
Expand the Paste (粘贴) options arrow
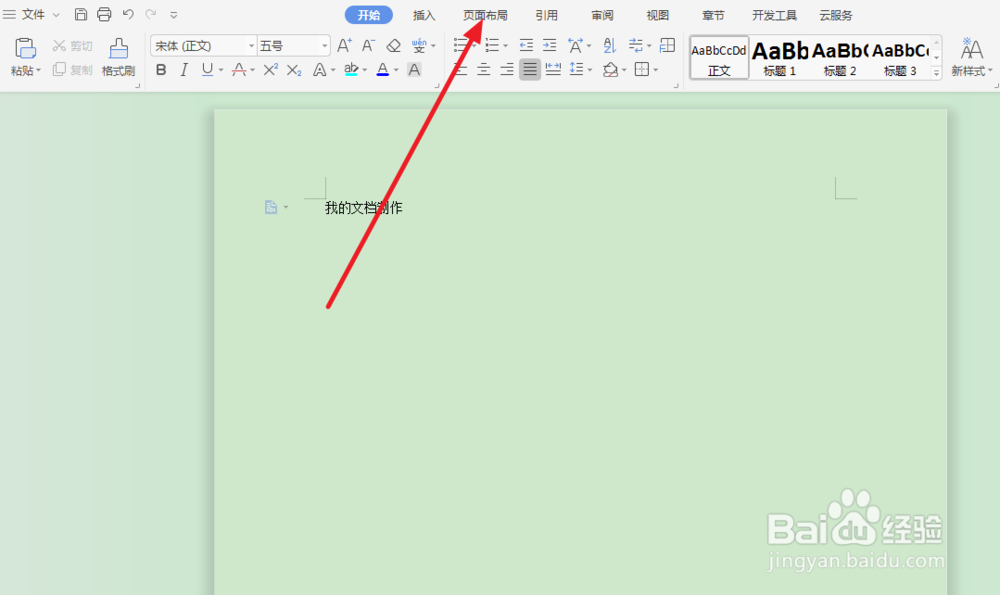tap(38, 71)
